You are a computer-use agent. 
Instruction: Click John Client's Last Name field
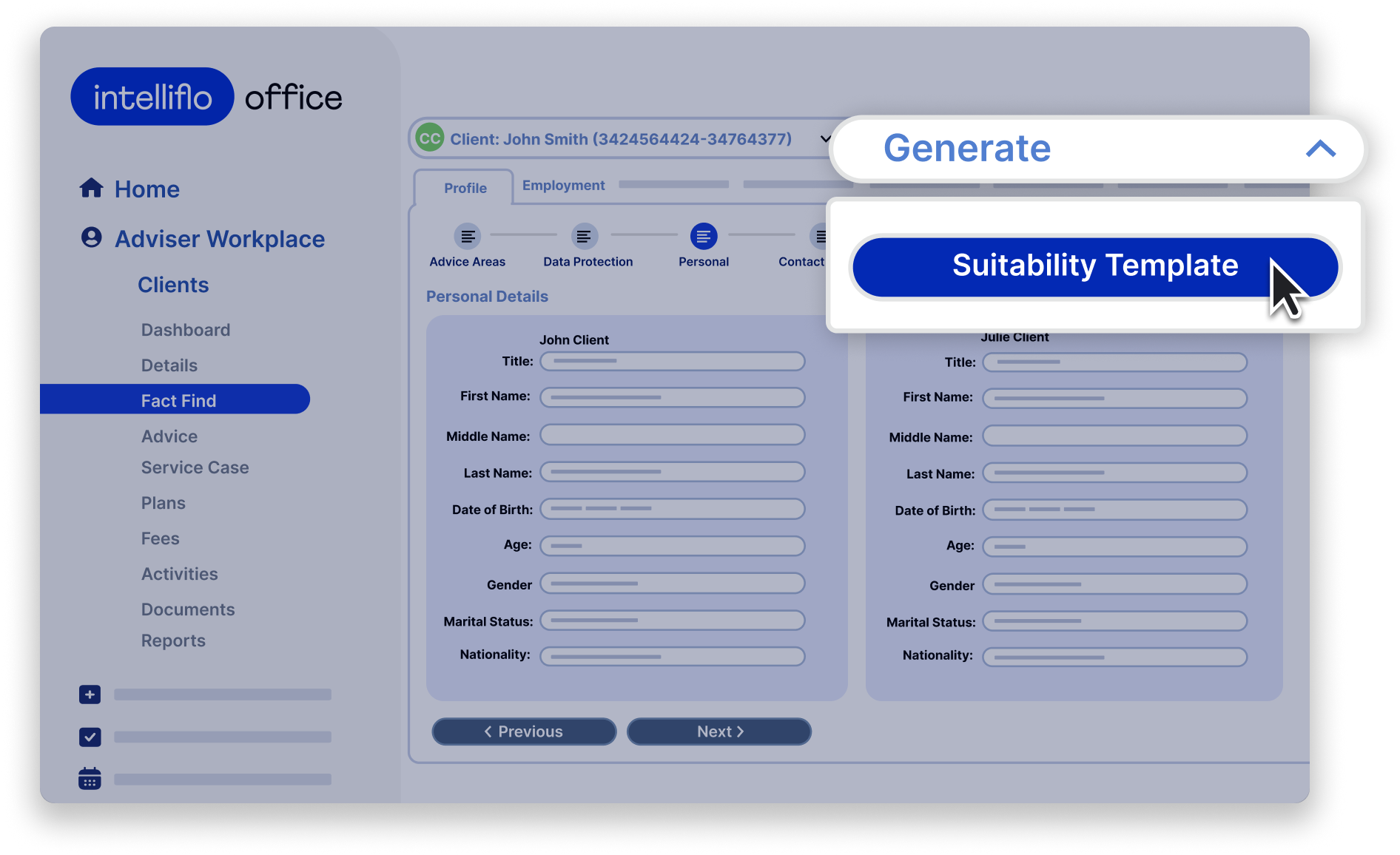tap(673, 472)
